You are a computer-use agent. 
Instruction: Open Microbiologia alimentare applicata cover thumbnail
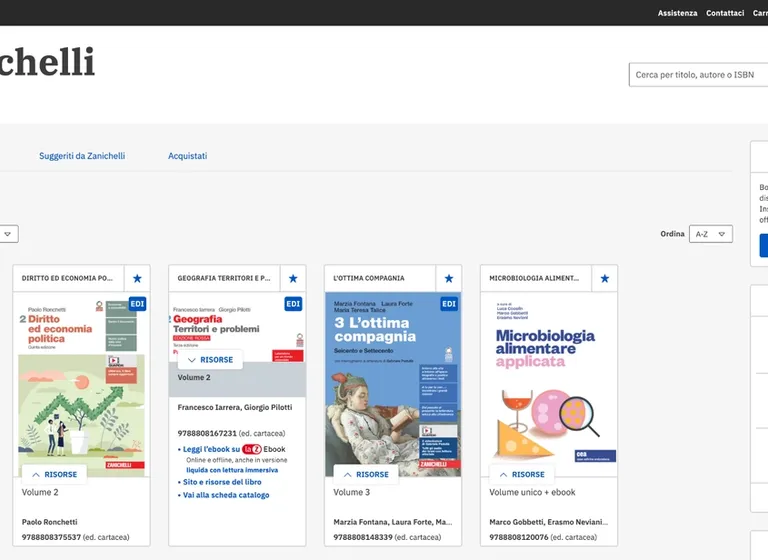(x=549, y=385)
